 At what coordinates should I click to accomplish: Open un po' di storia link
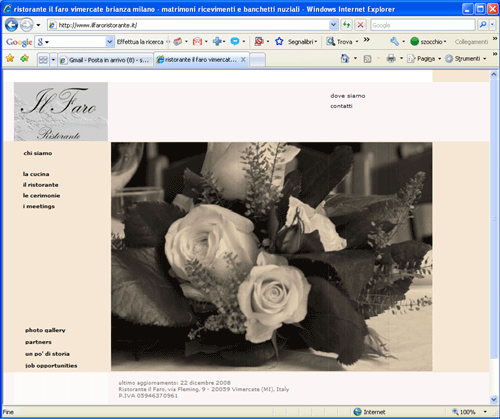(47, 354)
